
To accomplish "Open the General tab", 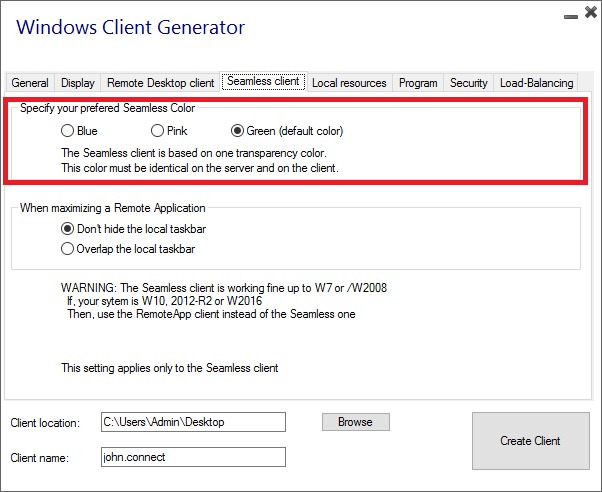I will (x=30, y=83).
